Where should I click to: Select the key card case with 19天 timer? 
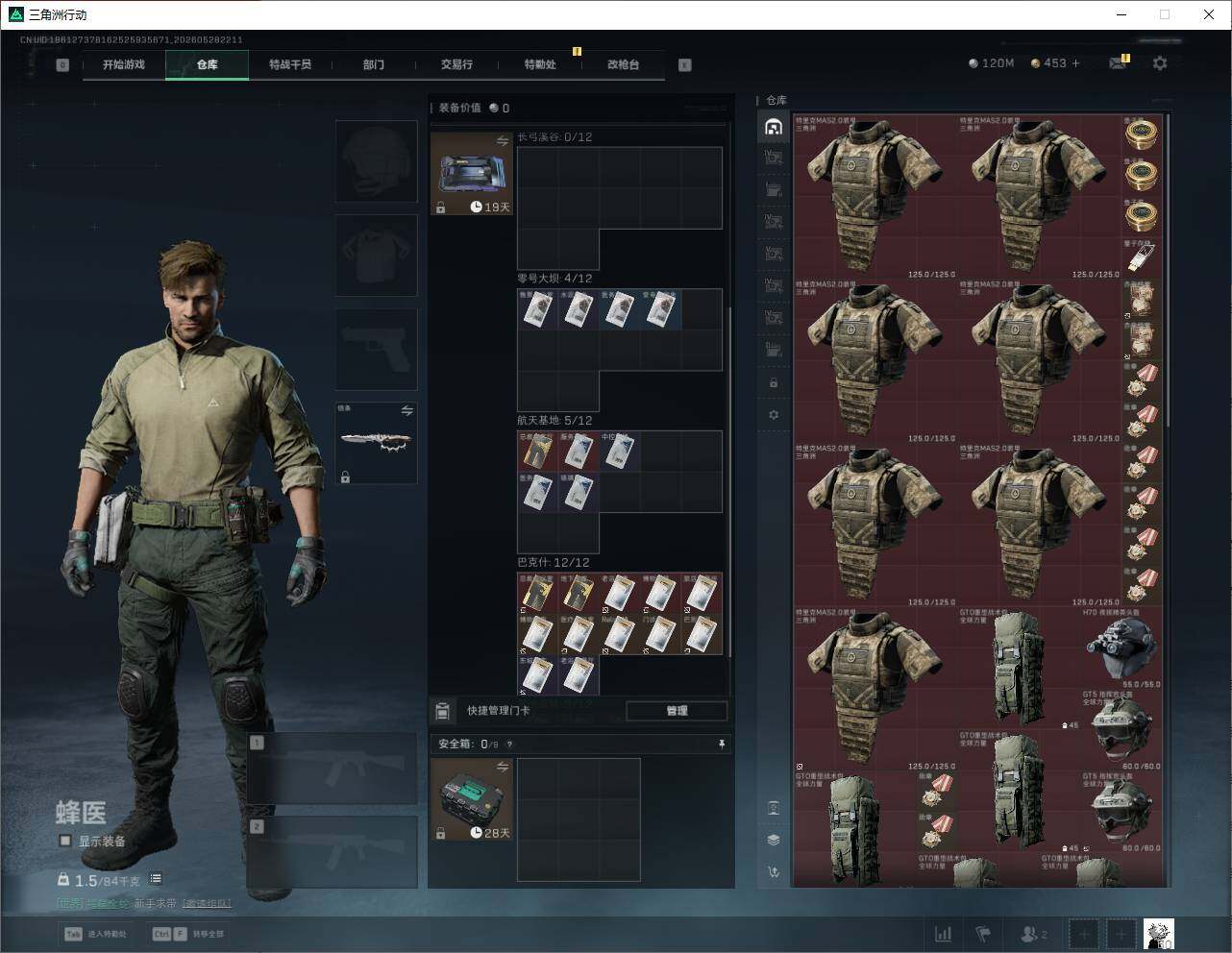(x=472, y=174)
